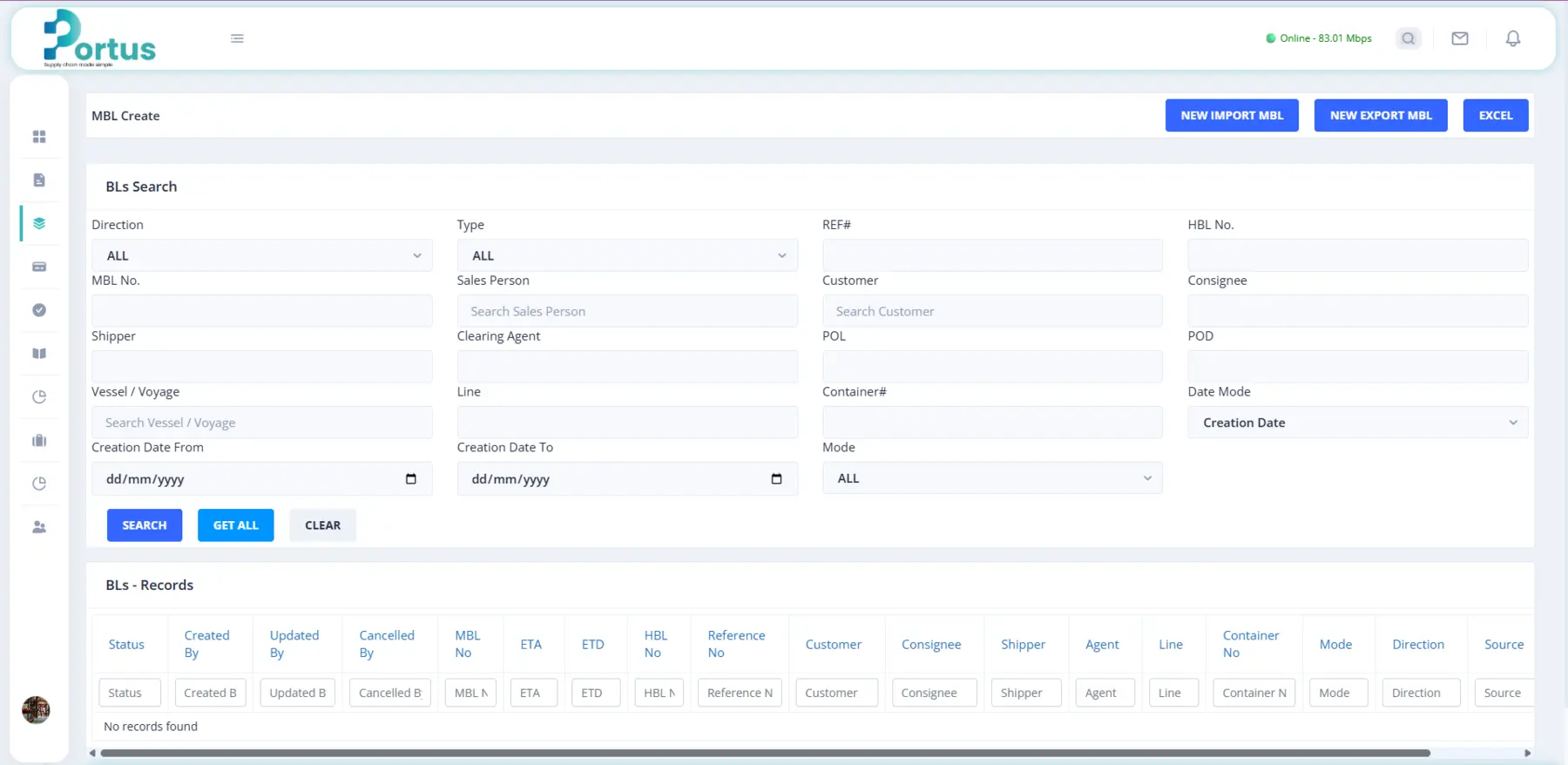Open the dashboard grid icon in sidebar
Screen dimensions: 1568x765
coord(39,137)
